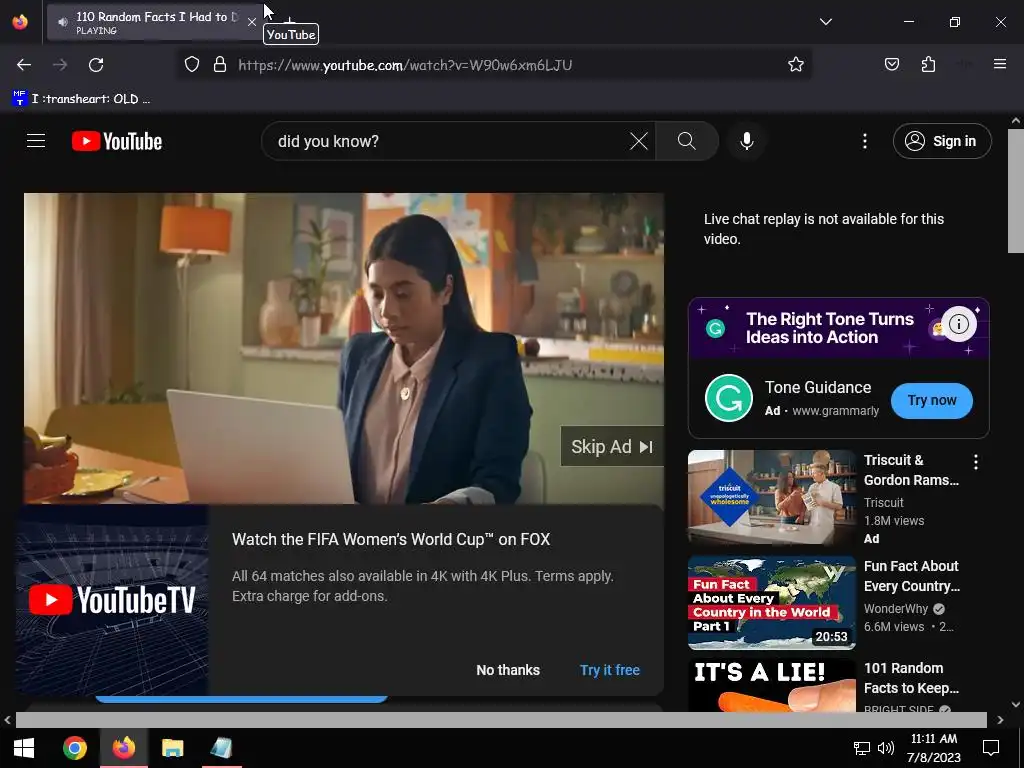Open Fun Fact About Every Country thumbnail
Image resolution: width=1024 pixels, height=768 pixels.
coord(772,603)
